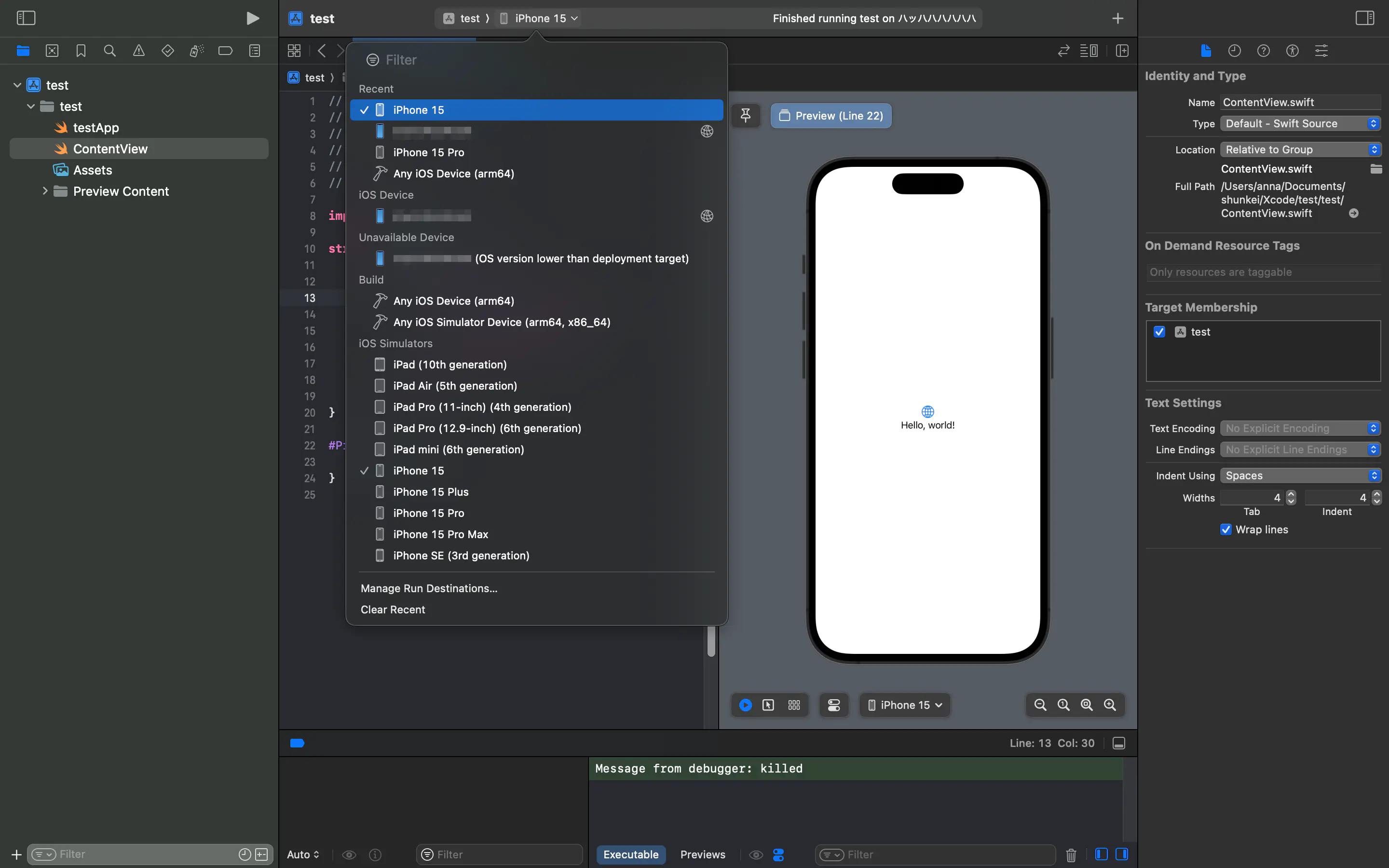Toggle the console pane visibility

tap(1121, 854)
